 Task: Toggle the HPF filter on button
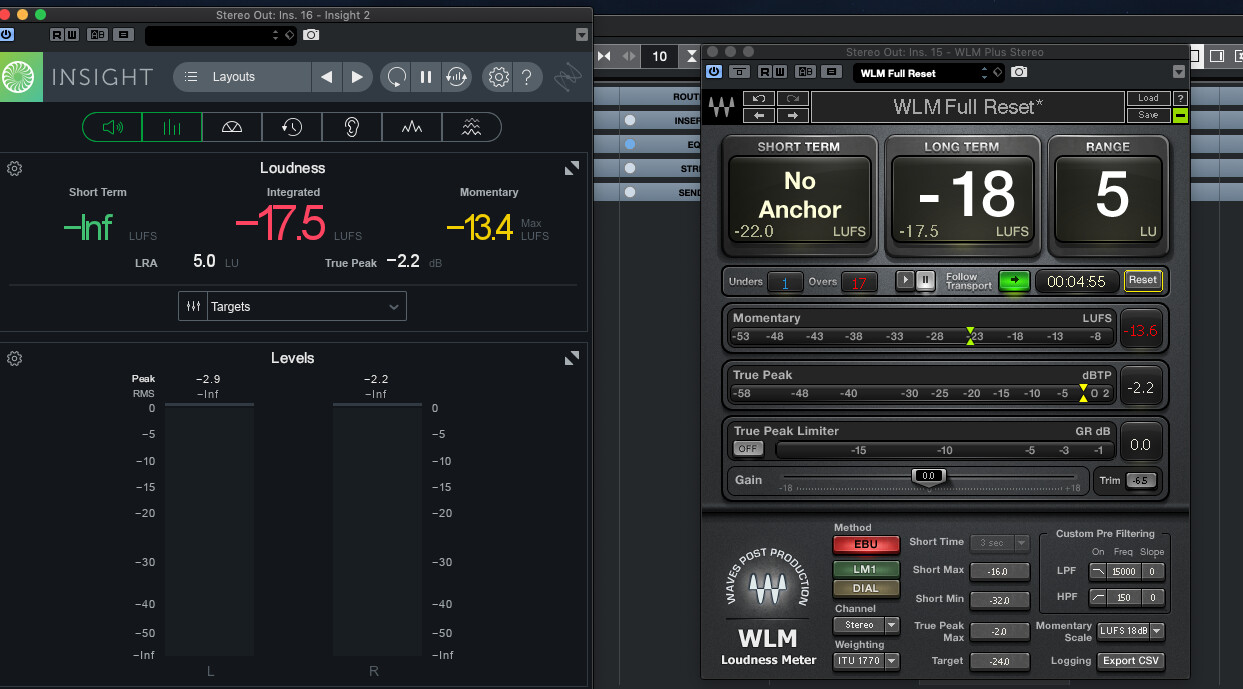1098,598
